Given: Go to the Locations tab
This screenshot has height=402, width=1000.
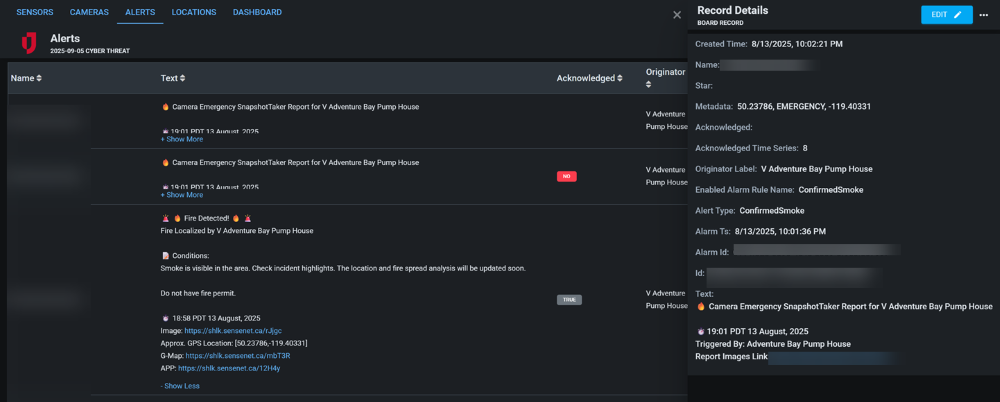Looking at the screenshot, I should click(x=192, y=12).
